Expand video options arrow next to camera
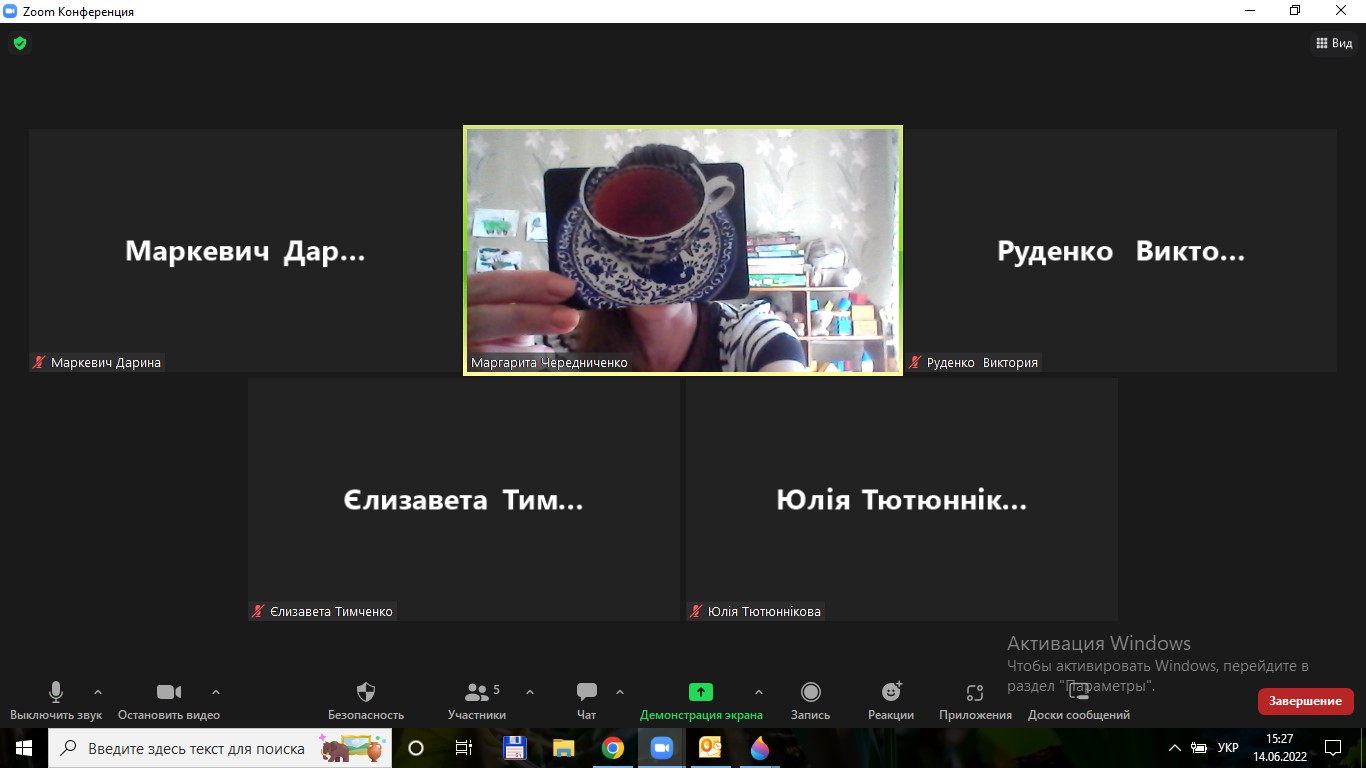 216,692
